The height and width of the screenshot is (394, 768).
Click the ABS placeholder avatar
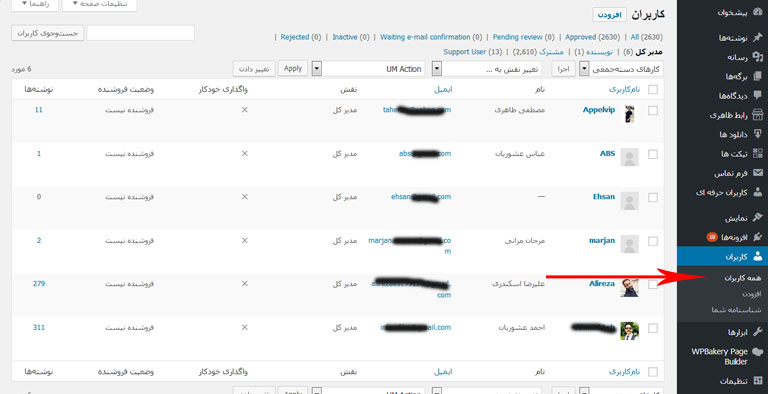pos(629,157)
